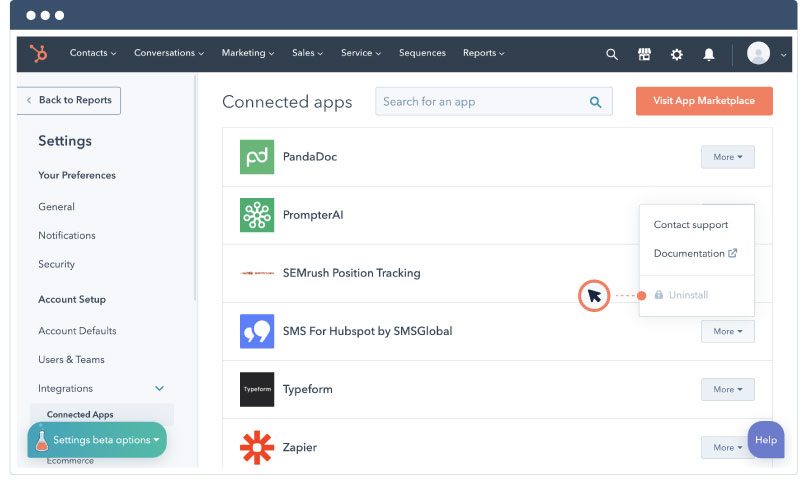Viewport: 807px width, 485px height.
Task: Click the lock icon beside Uninstall
Action: 658,295
